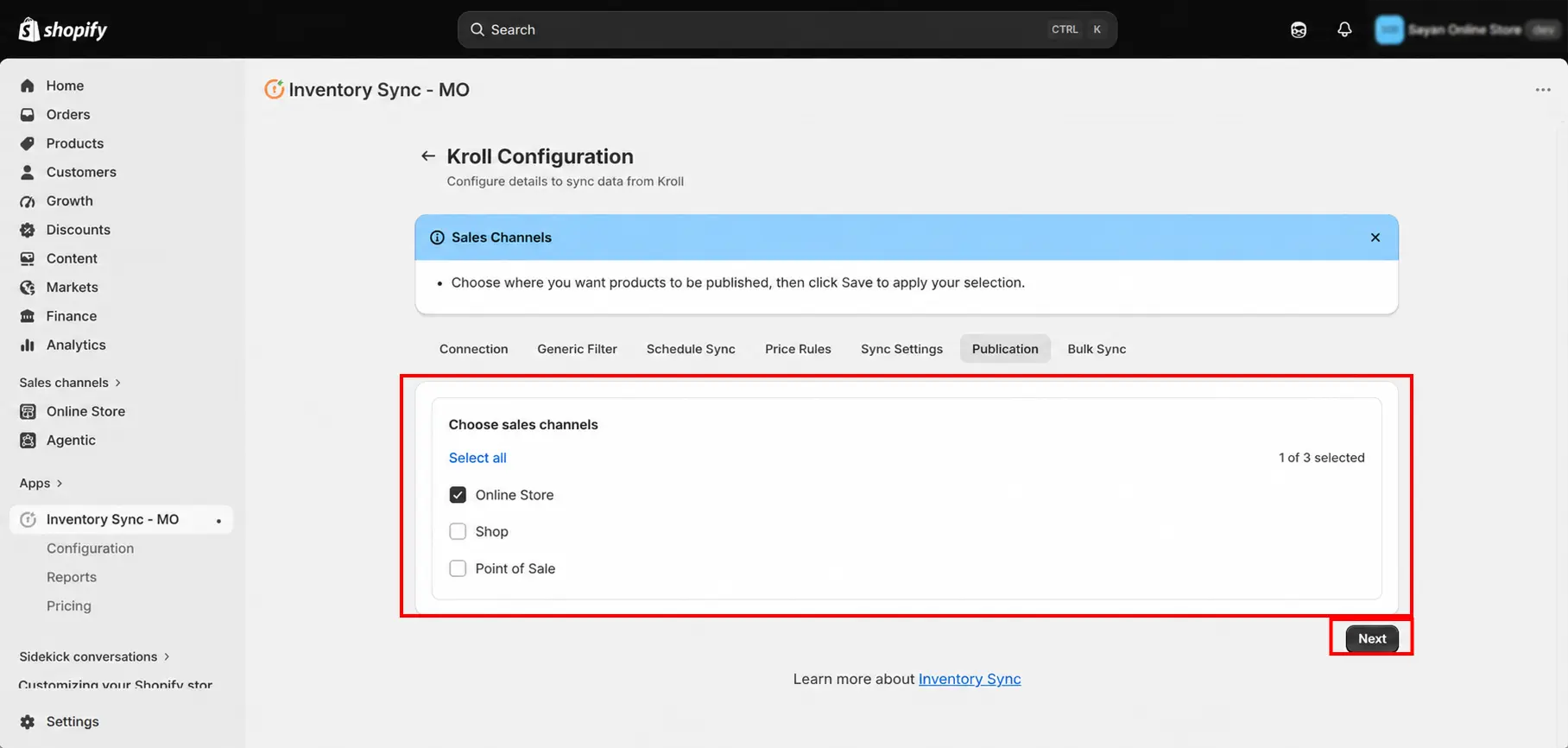Open notifications bell
The image size is (1568, 748).
point(1344,29)
